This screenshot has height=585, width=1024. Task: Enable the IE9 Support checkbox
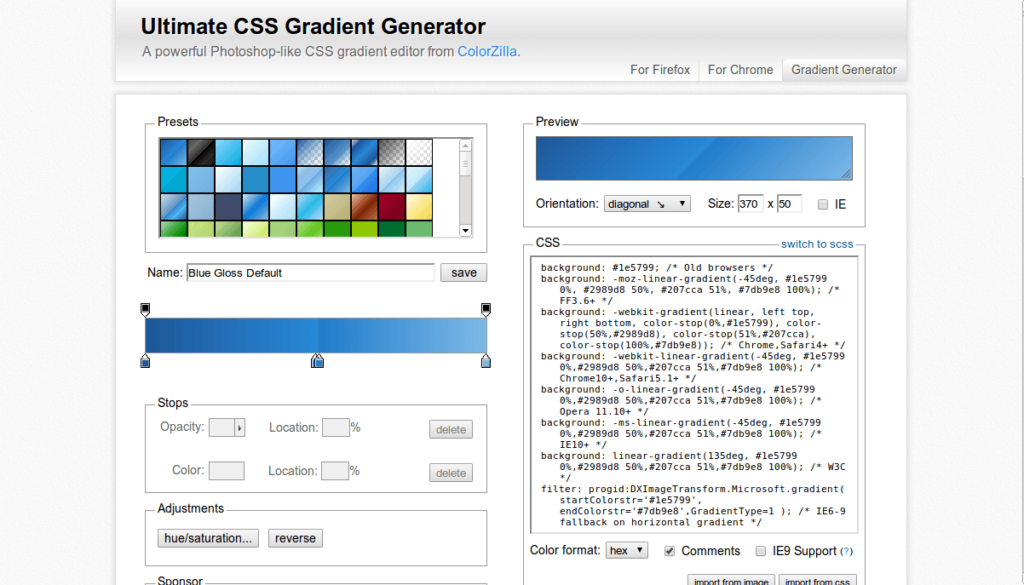pos(761,551)
